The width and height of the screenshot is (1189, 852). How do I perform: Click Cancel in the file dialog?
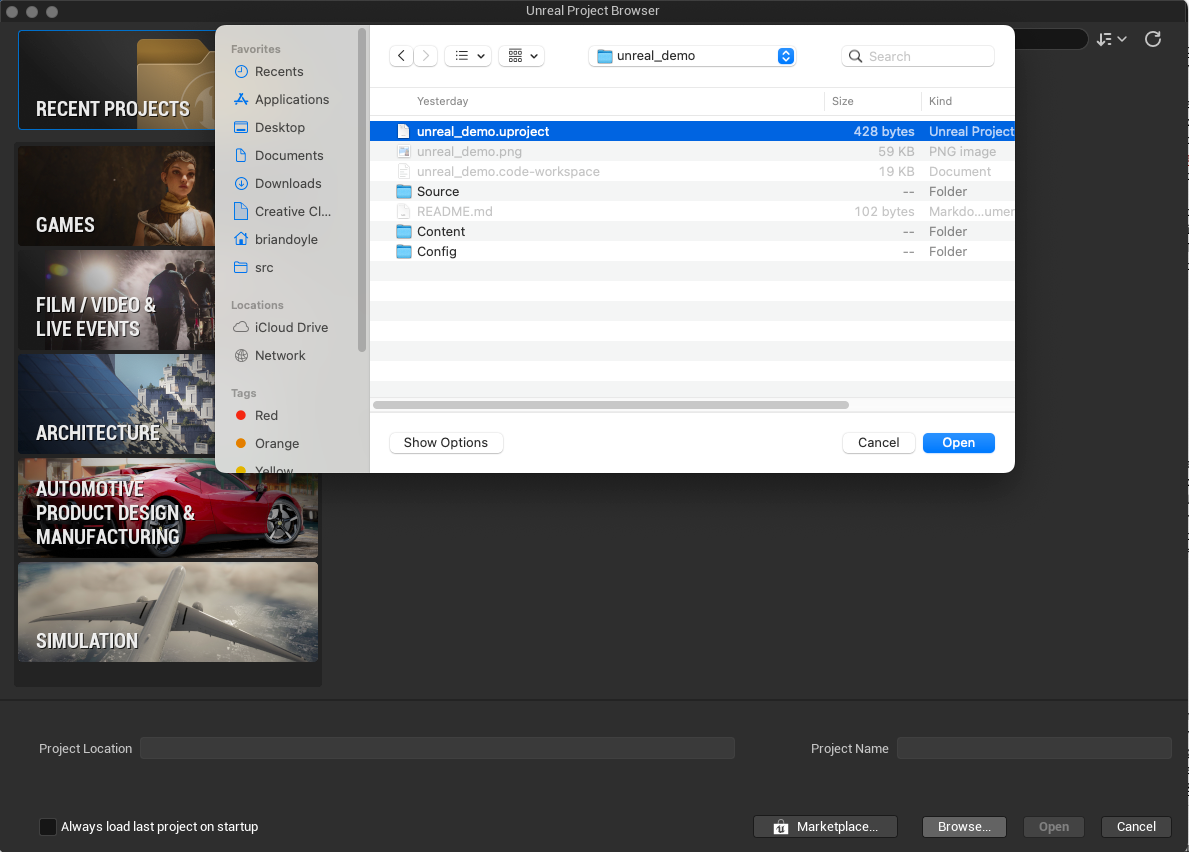point(879,443)
